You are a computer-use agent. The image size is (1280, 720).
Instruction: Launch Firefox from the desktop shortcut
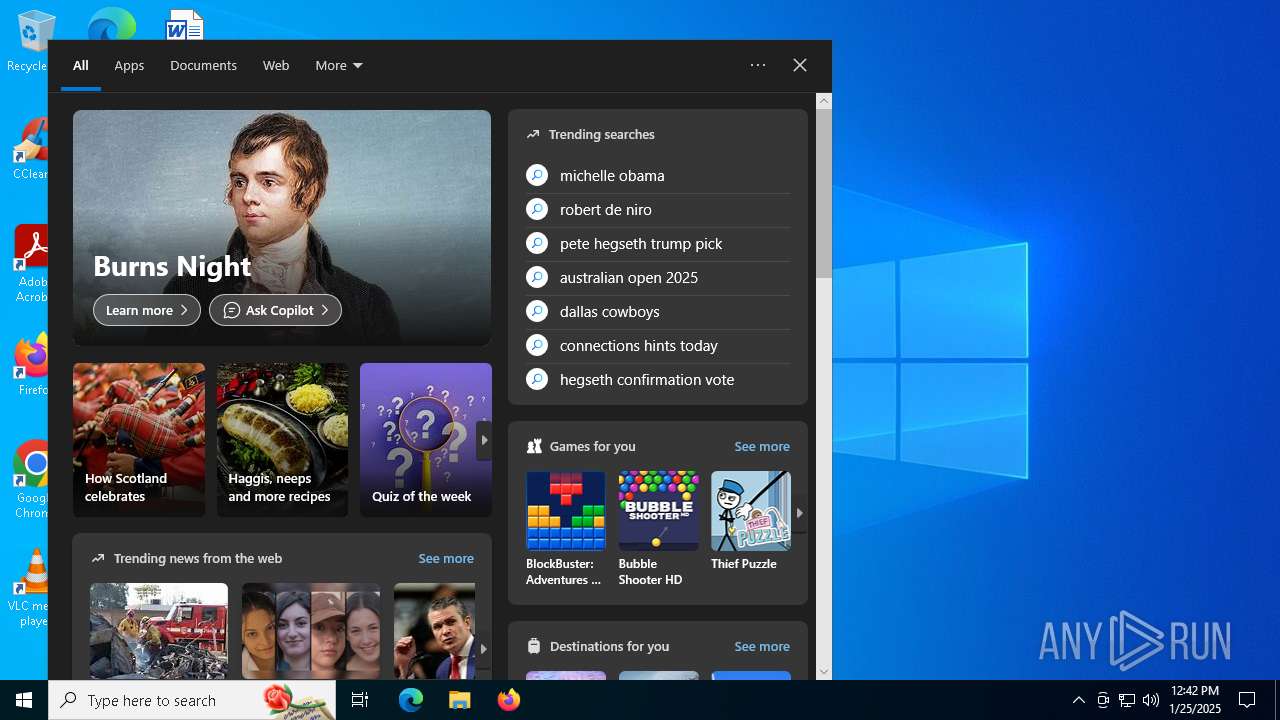32,365
